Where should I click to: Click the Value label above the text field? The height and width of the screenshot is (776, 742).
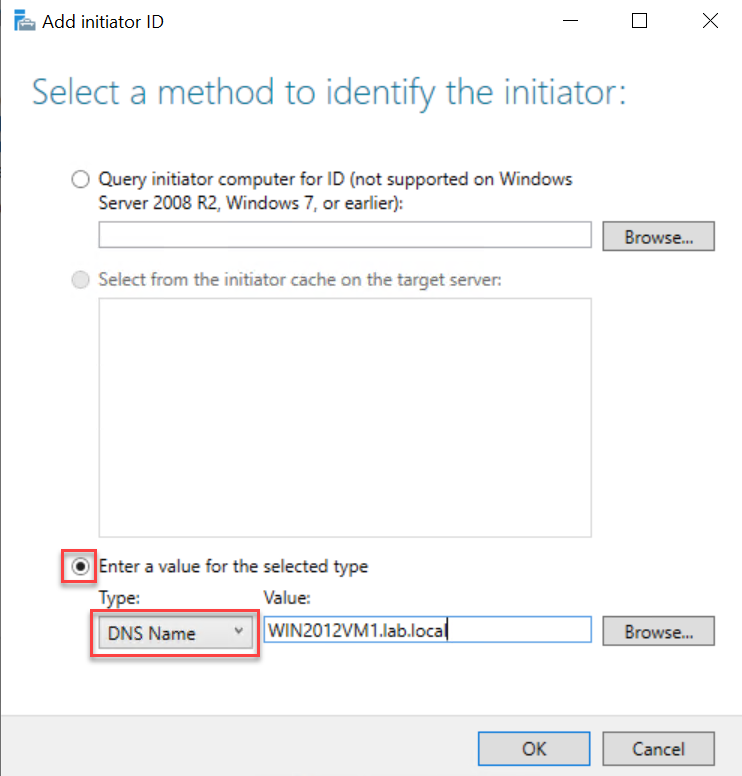click(x=287, y=598)
